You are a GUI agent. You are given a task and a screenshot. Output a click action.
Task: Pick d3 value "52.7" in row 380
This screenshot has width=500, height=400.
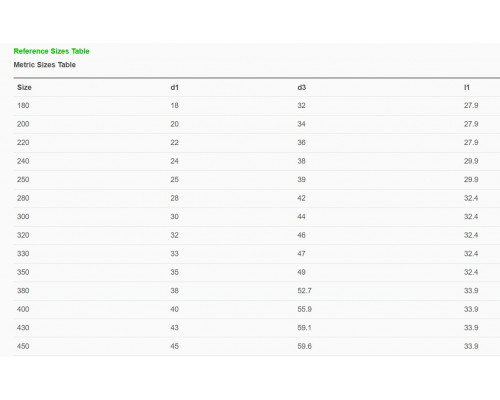(304, 290)
